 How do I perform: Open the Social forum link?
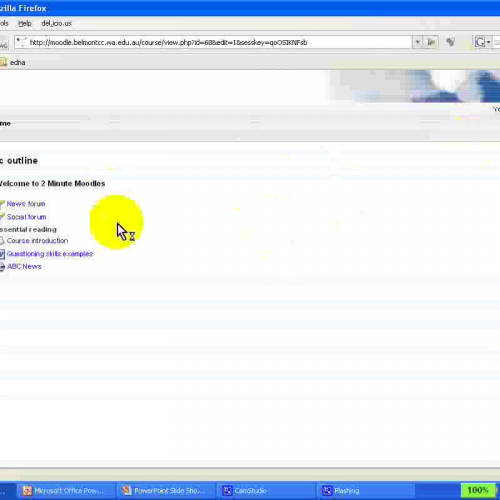pos(26,217)
